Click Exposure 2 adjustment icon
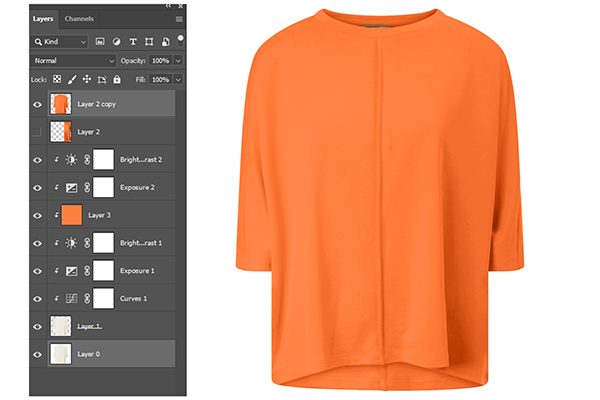 (x=72, y=188)
